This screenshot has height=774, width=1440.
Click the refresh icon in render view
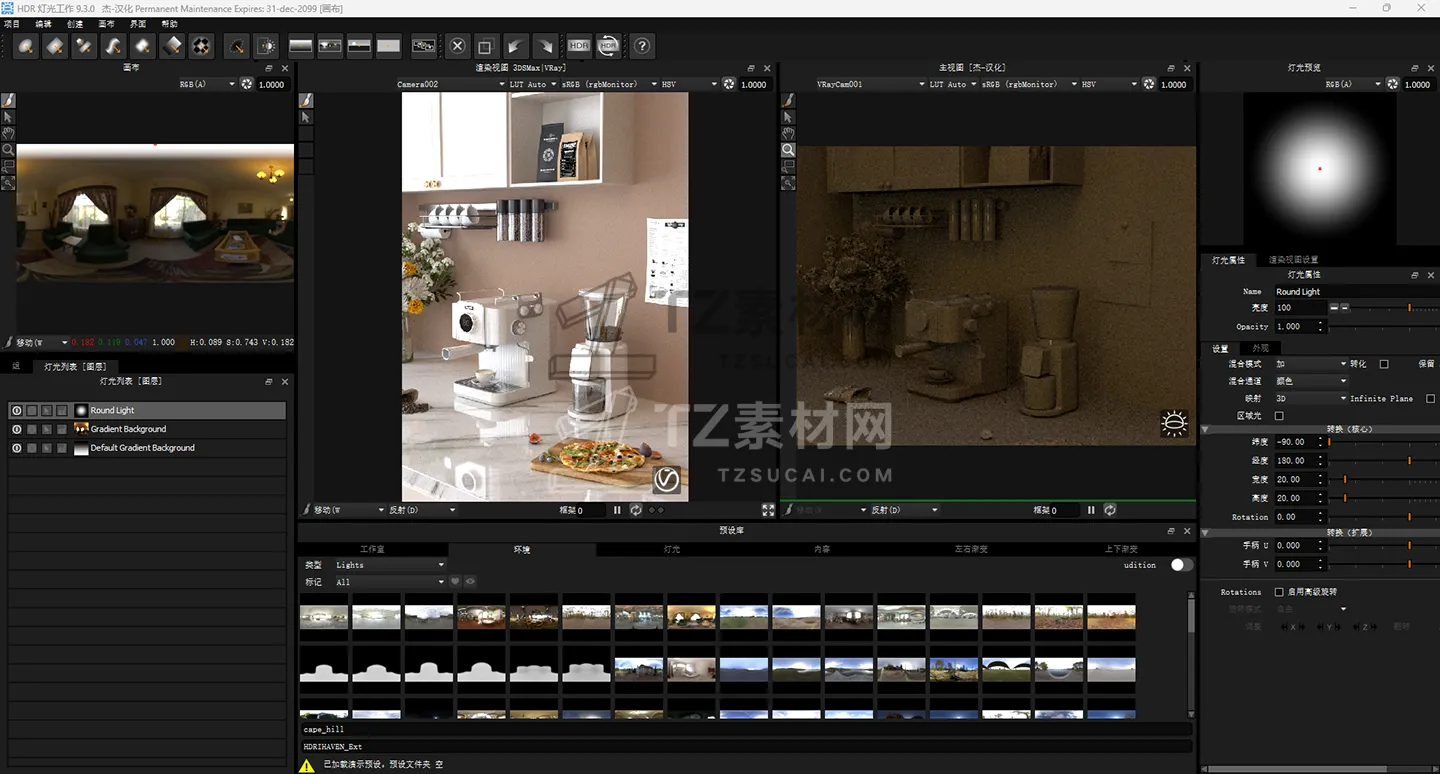[636, 510]
